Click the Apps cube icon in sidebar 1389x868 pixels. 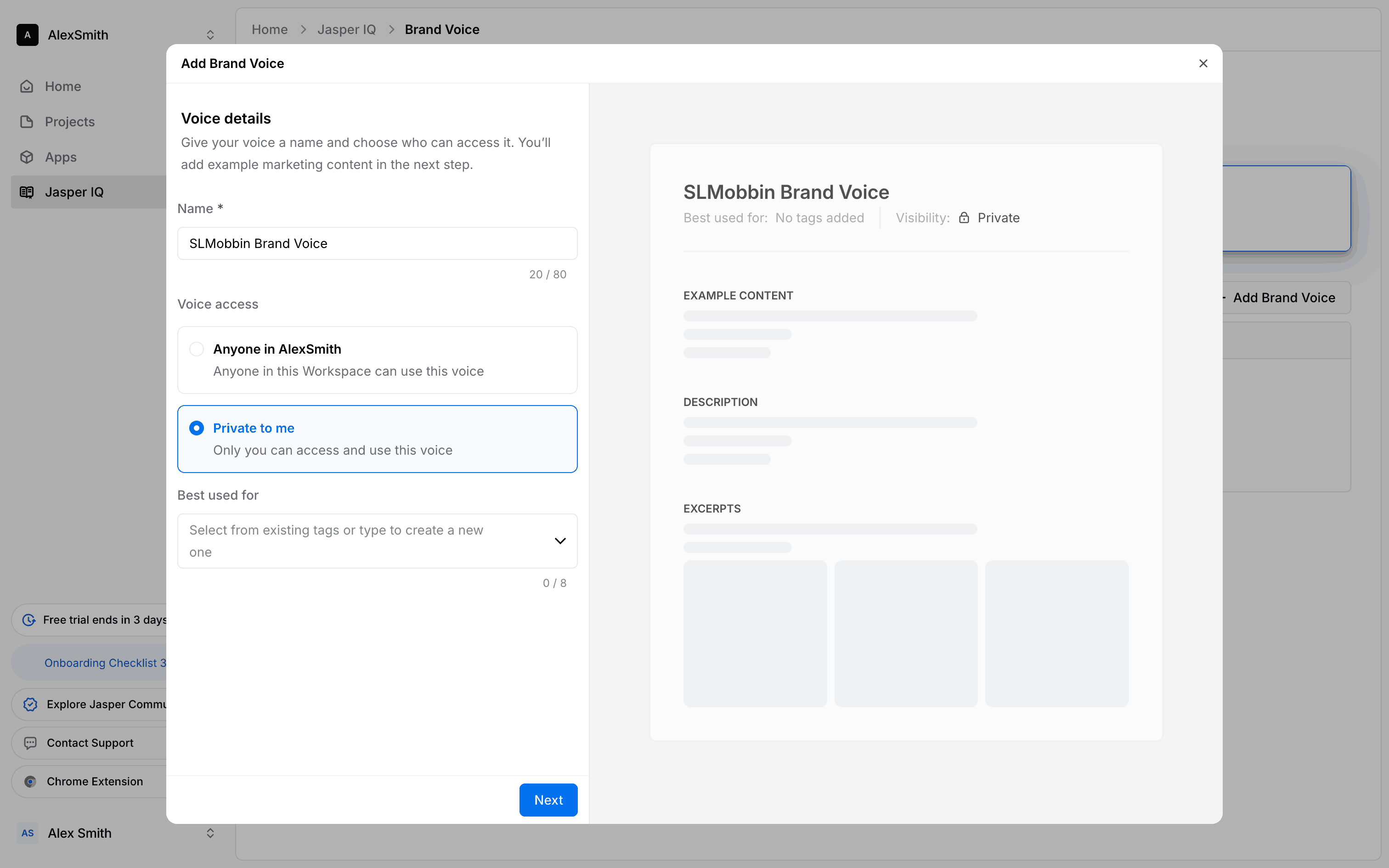point(26,157)
